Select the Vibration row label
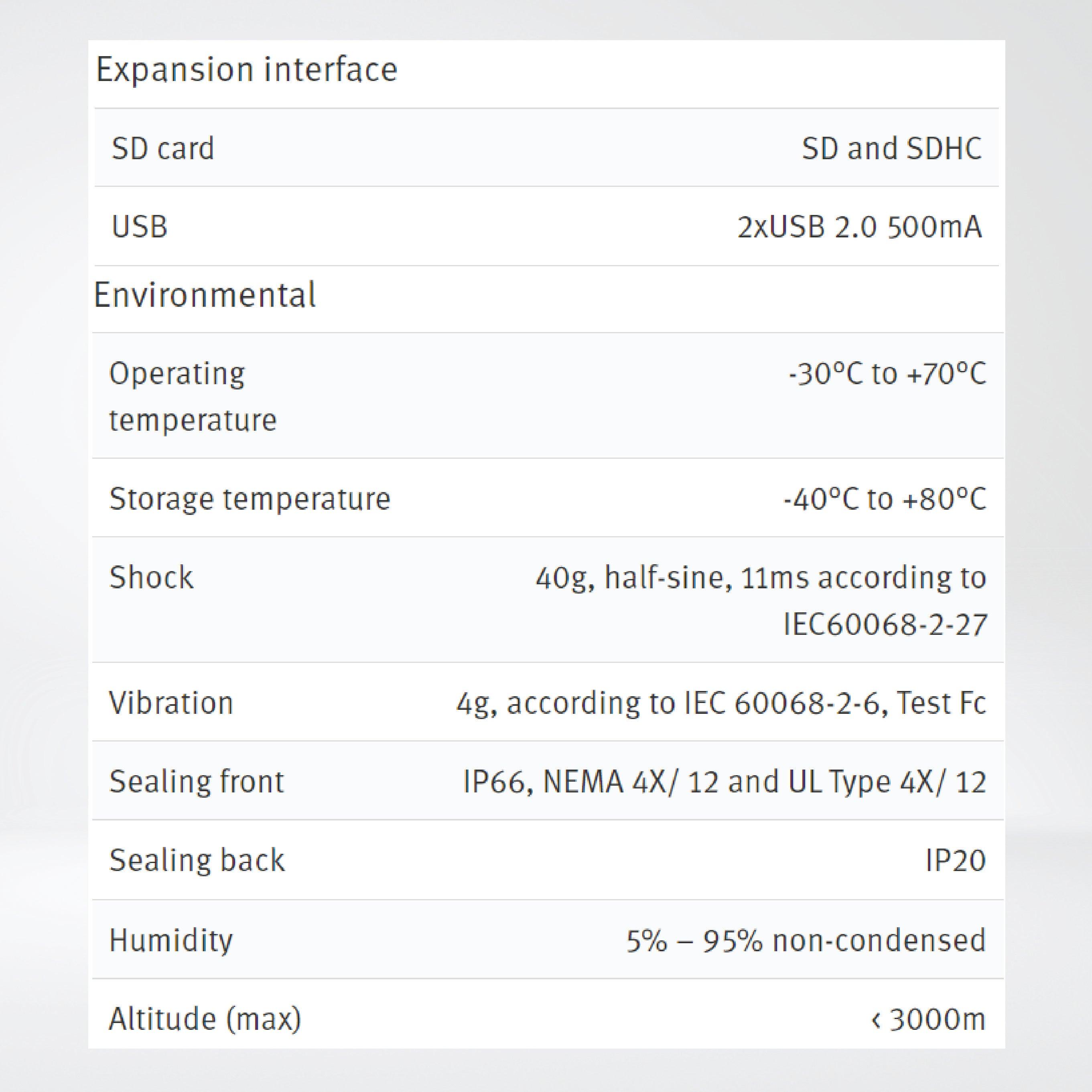This screenshot has height=1092, width=1092. 171,703
